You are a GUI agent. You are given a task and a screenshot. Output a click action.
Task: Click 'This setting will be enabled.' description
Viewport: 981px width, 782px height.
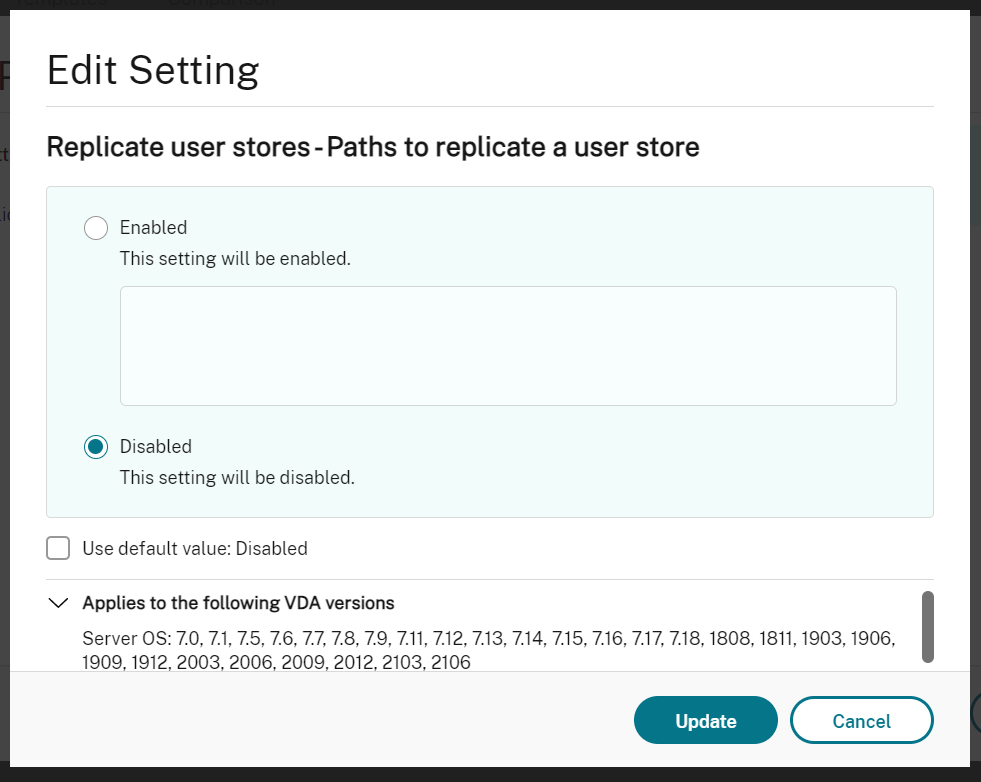(x=235, y=259)
